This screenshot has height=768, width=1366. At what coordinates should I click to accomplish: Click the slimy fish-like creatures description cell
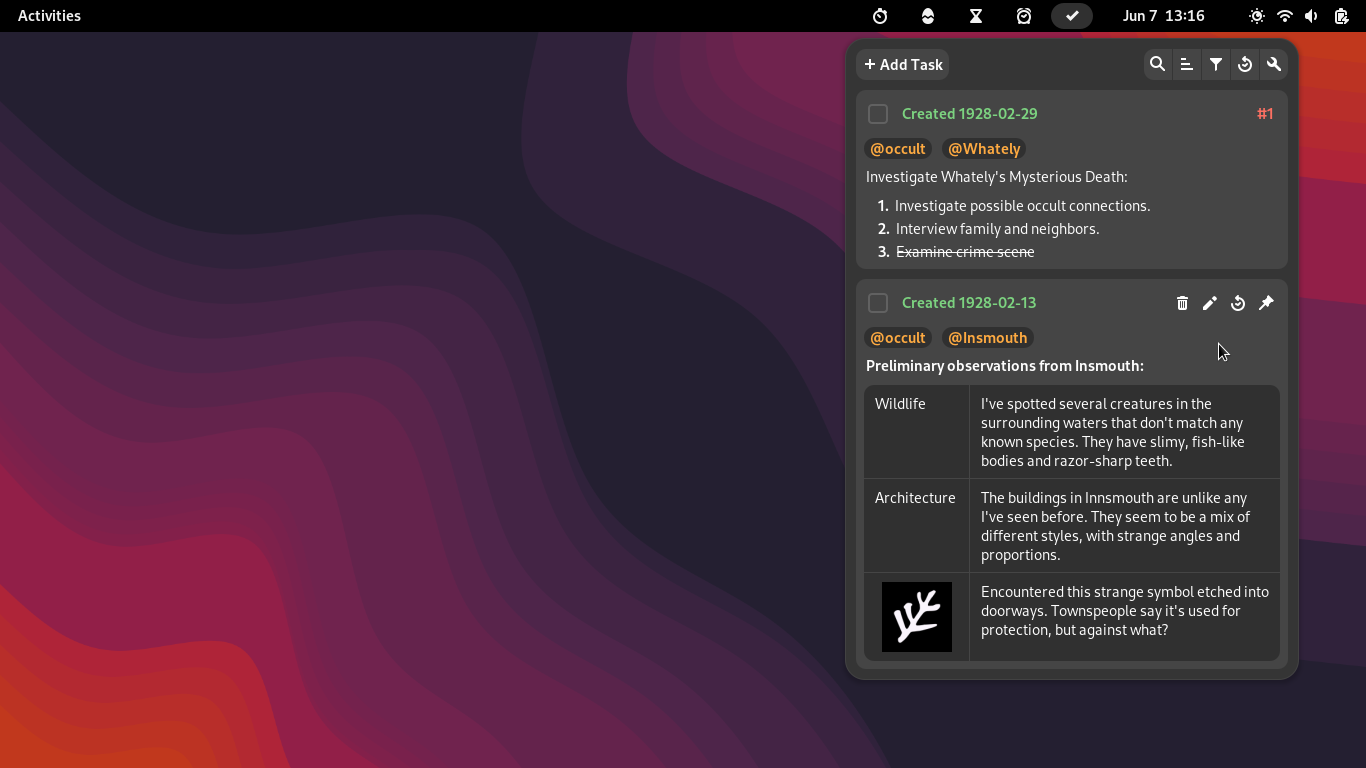point(1124,432)
